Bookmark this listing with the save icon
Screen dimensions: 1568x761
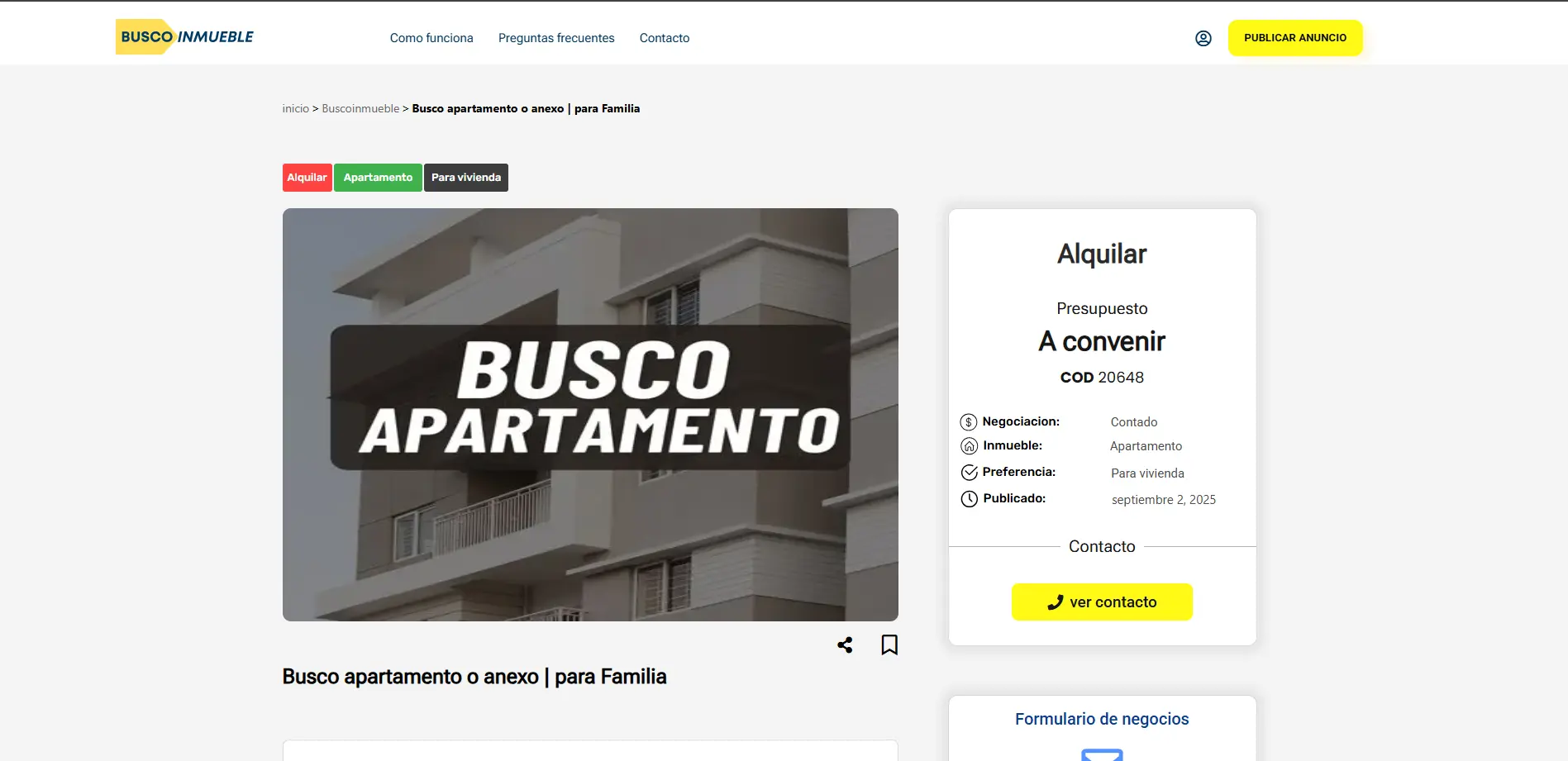coord(889,644)
